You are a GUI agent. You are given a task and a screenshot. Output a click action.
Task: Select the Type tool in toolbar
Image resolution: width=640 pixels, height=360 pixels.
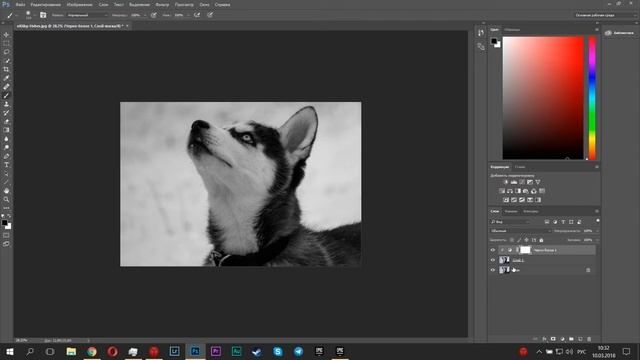(6, 165)
